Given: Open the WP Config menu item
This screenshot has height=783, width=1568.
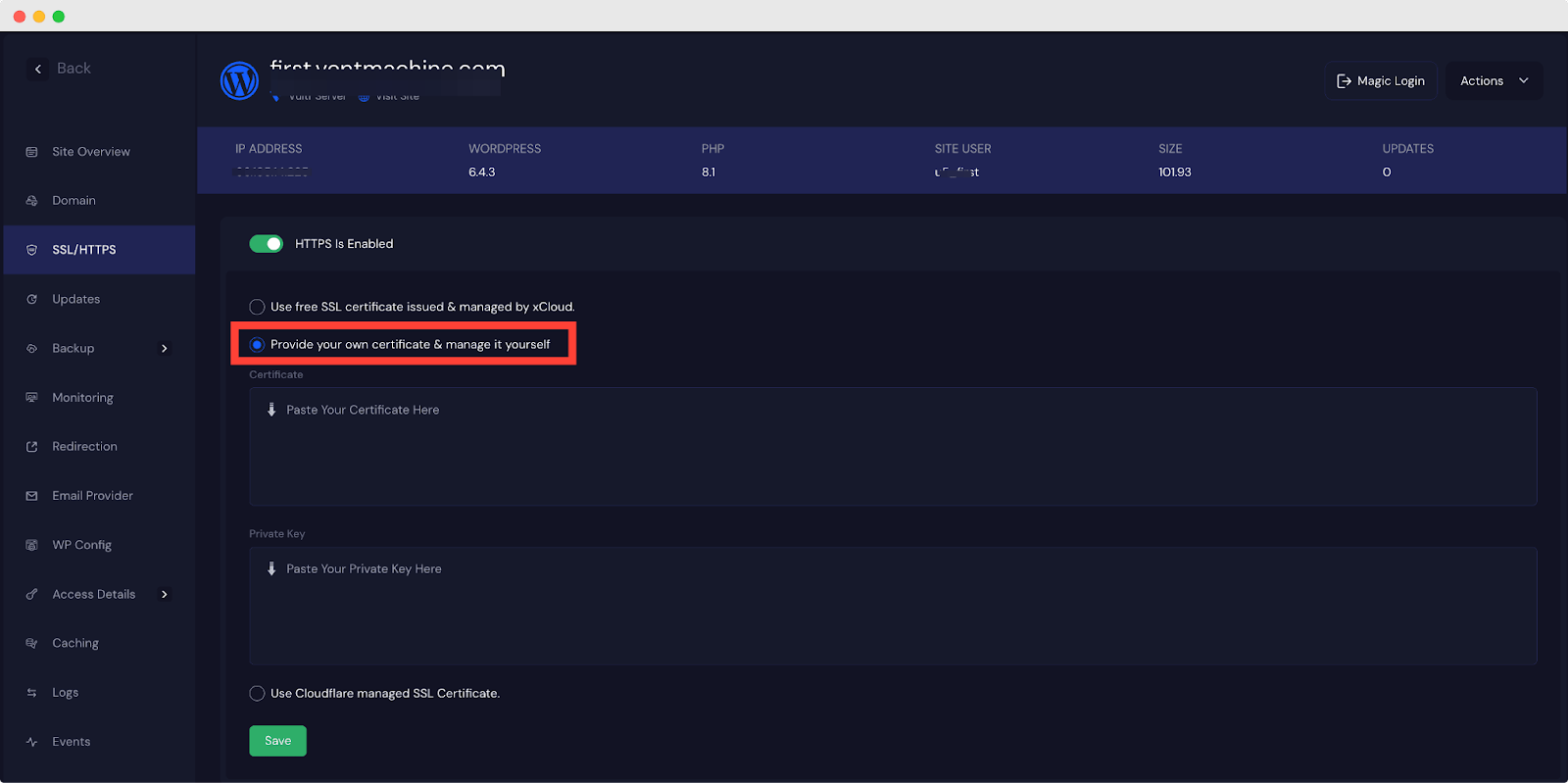Looking at the screenshot, I should coord(81,545).
